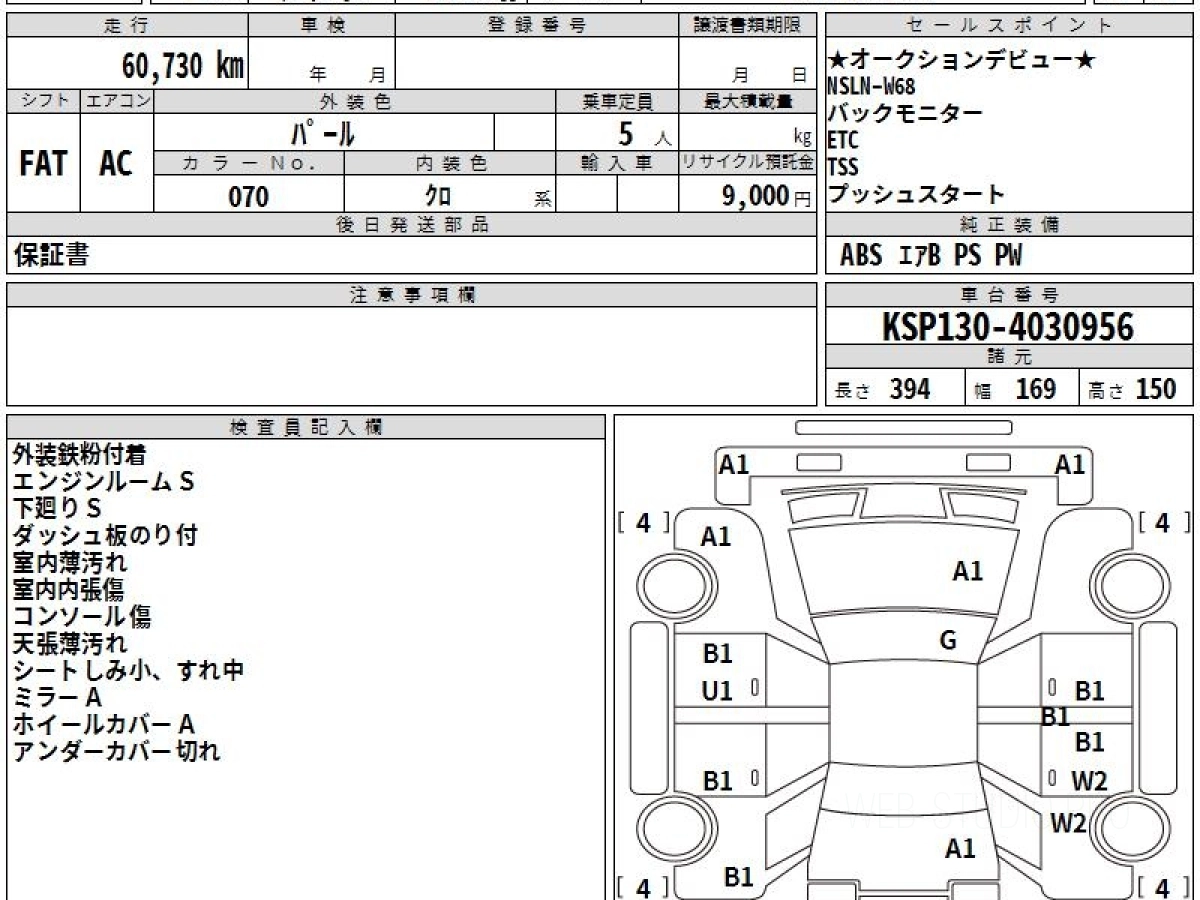Select the セールスポイント header
The image size is (1200, 900).
click(x=1009, y=26)
